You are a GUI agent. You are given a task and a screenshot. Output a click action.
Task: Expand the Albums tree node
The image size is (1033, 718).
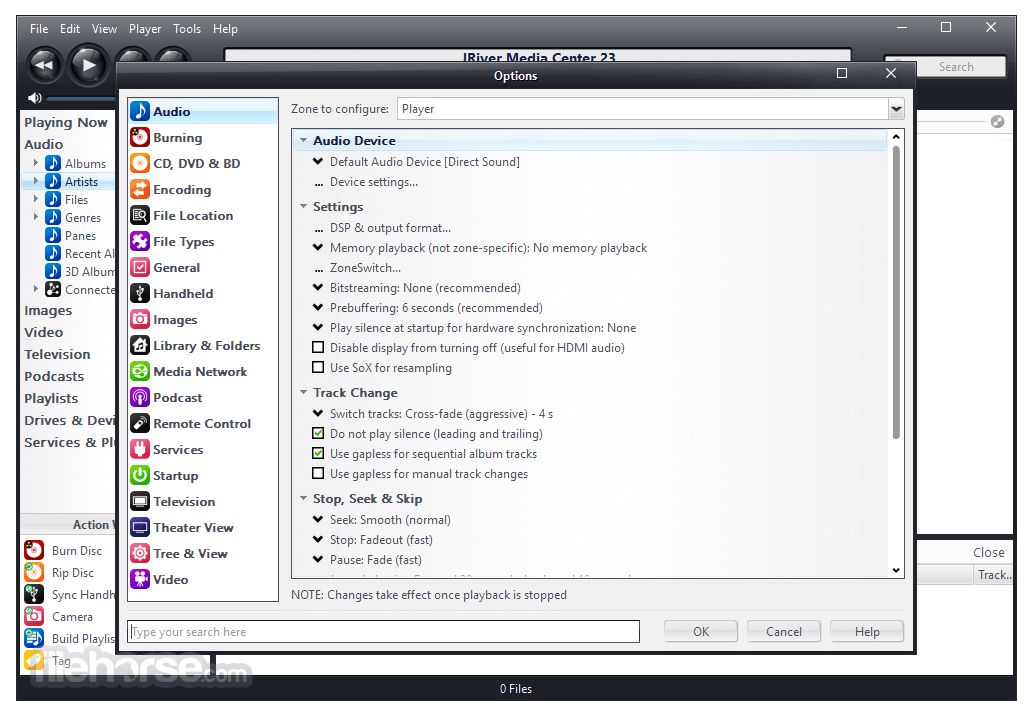click(x=36, y=163)
